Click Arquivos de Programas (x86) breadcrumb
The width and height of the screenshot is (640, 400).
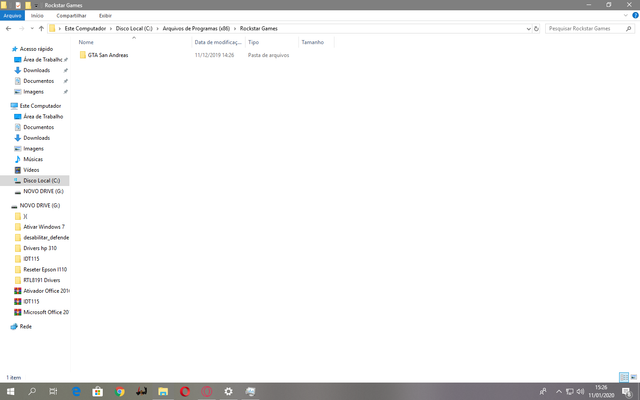point(196,29)
